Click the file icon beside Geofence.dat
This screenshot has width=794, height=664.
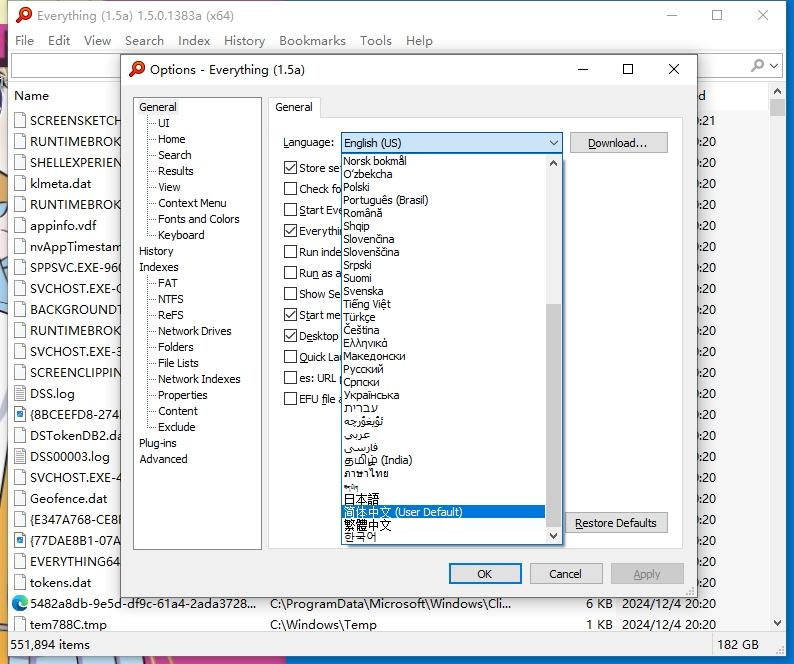tap(20, 498)
